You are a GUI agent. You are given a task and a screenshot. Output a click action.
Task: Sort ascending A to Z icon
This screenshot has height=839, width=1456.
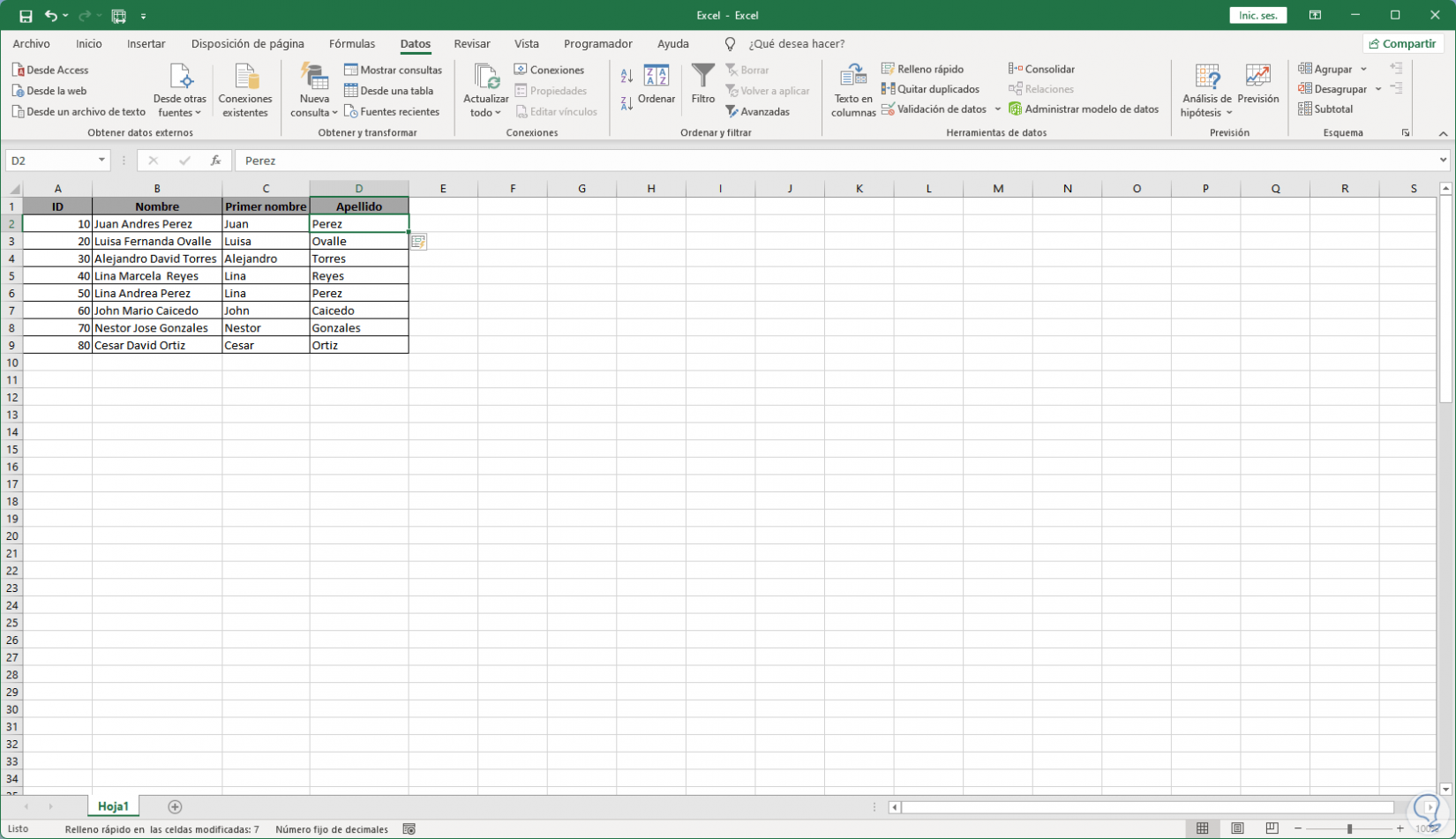(627, 77)
